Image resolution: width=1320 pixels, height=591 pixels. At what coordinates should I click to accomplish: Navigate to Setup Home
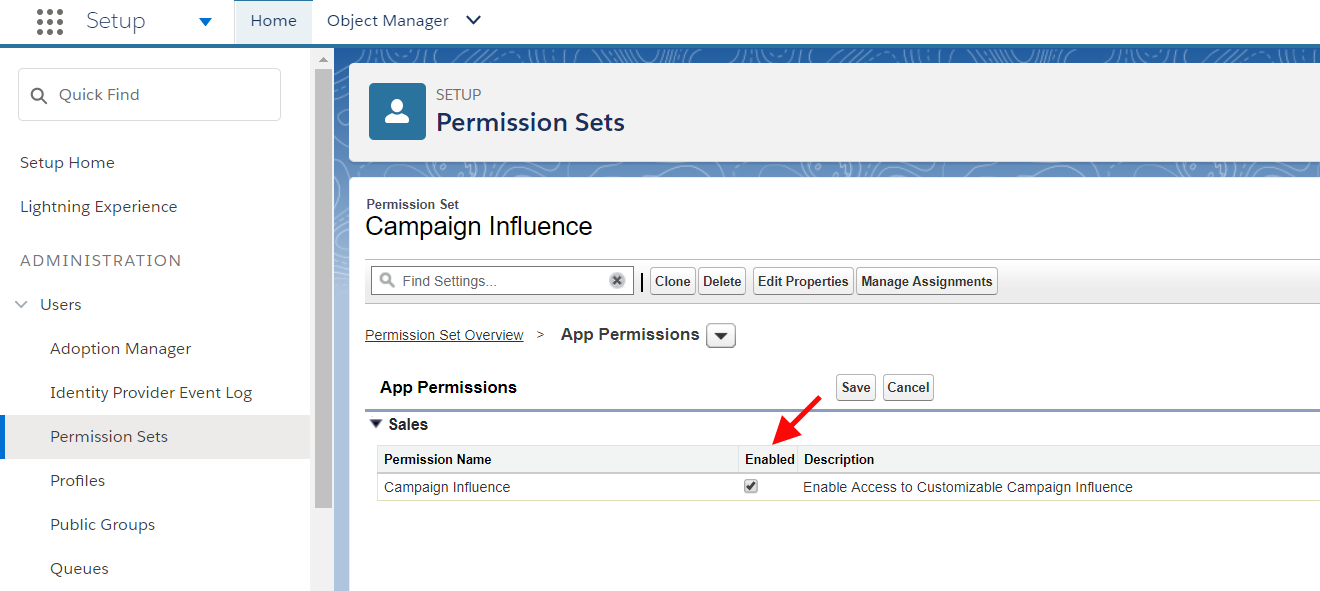click(x=67, y=162)
